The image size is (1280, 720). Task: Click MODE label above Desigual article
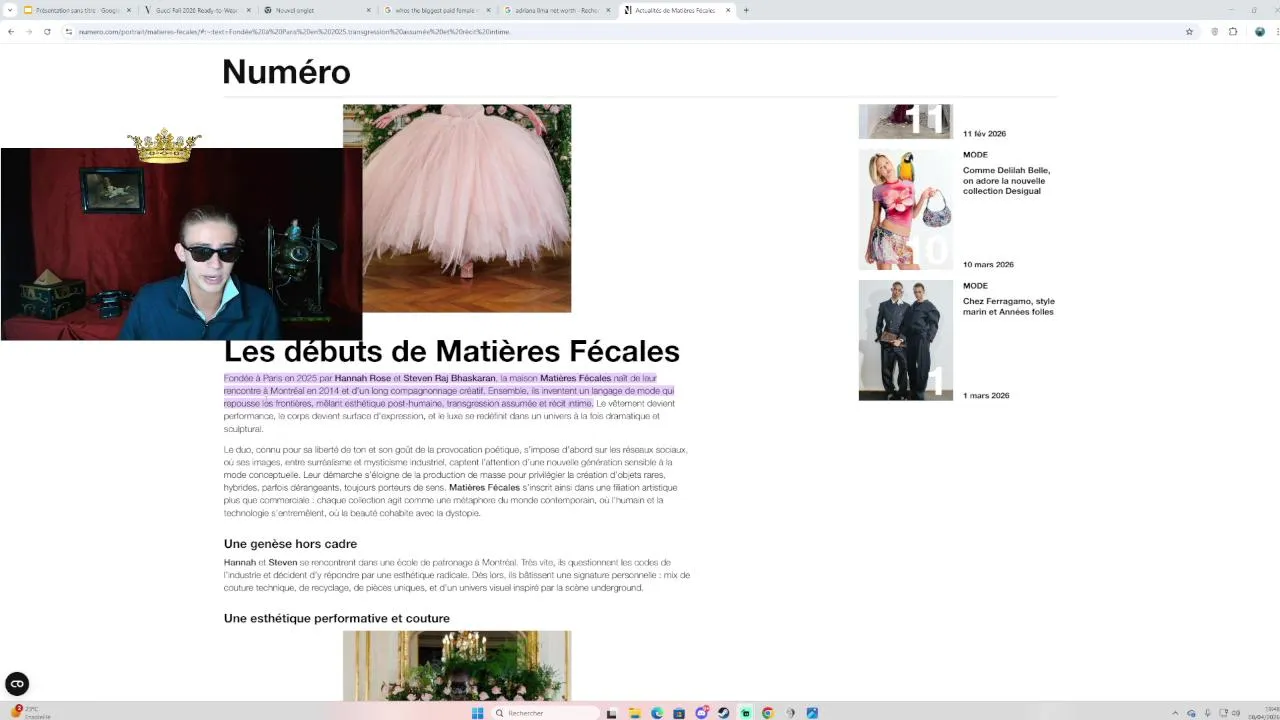tap(975, 155)
